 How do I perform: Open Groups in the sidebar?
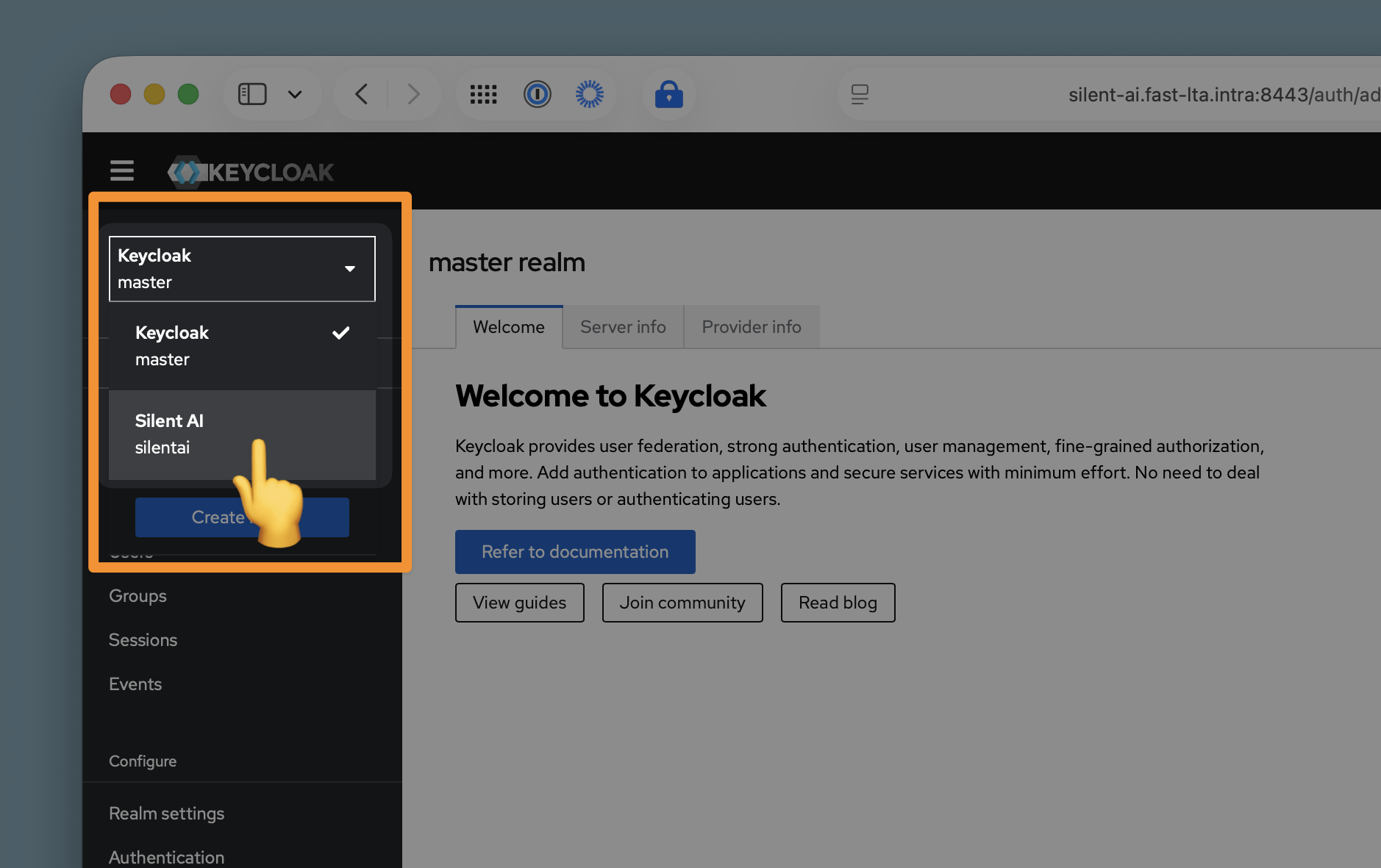(x=138, y=596)
